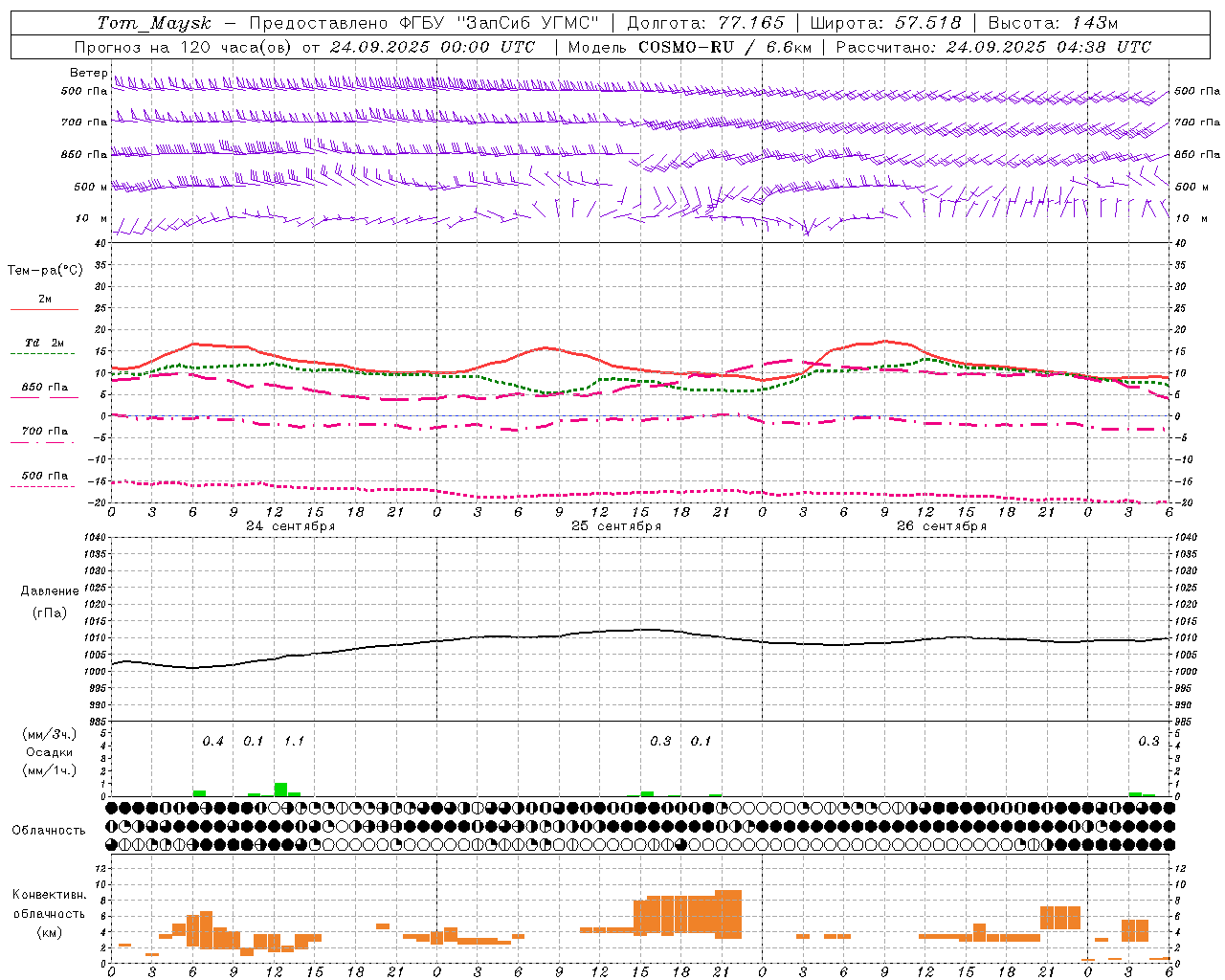The width and height of the screenshot is (1225, 980).
Task: Click the tallest orange convective cloud bar
Action: pyautogui.click(x=728, y=914)
